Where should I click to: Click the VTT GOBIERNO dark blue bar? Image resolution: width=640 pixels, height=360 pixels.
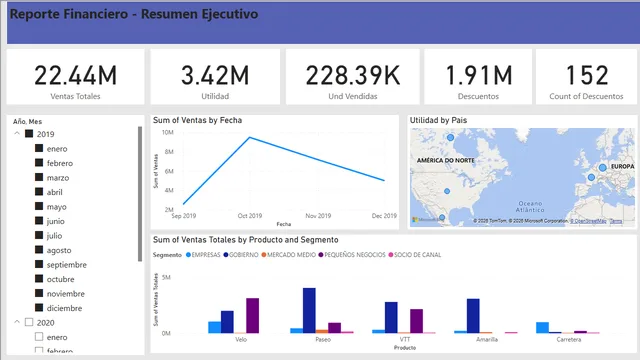391,318
